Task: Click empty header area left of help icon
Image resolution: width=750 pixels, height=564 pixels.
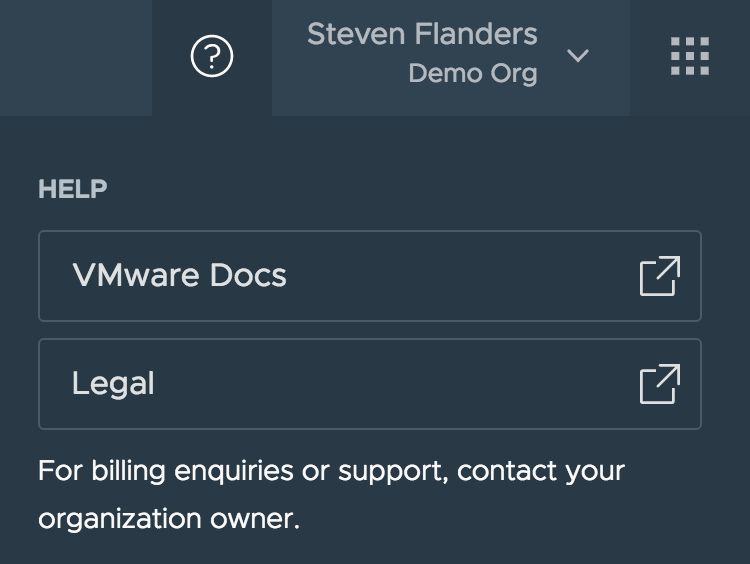Action: click(x=75, y=57)
